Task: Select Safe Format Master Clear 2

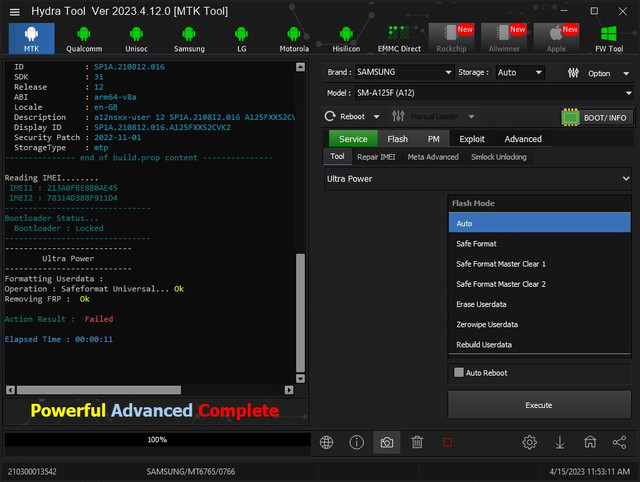Action: (539, 284)
